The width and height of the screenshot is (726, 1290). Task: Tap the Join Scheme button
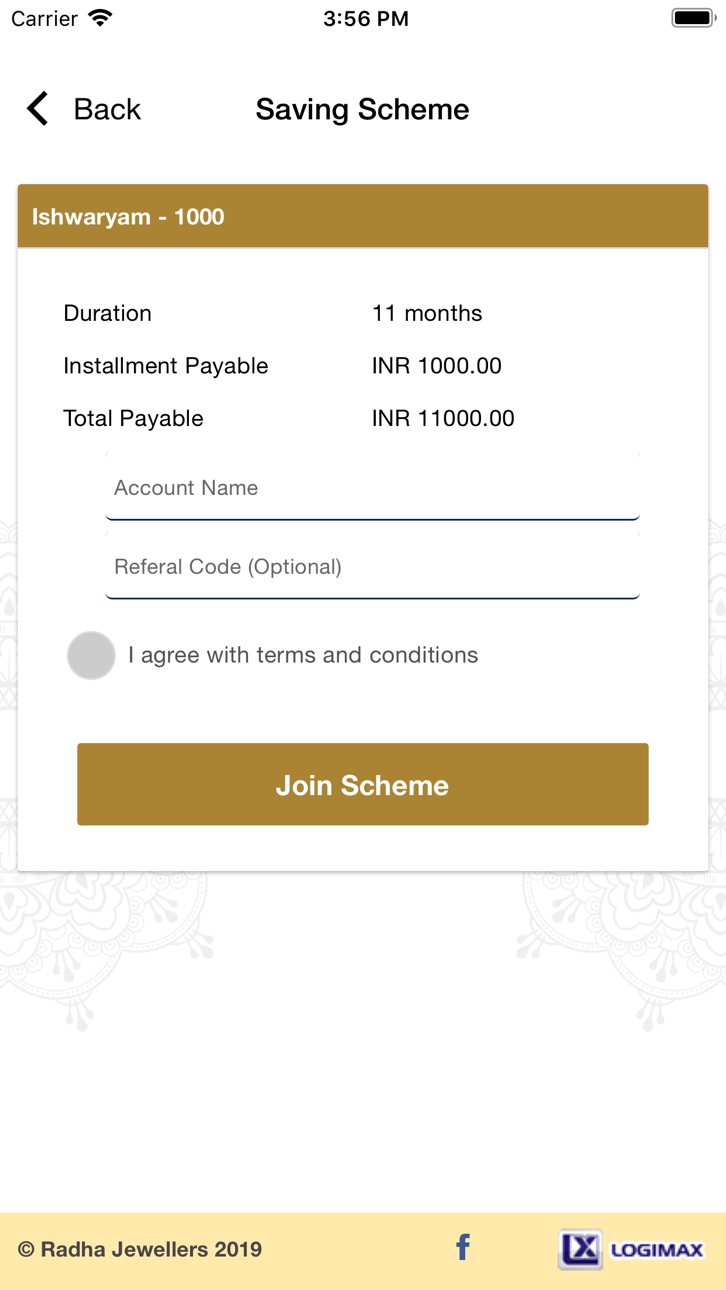363,784
